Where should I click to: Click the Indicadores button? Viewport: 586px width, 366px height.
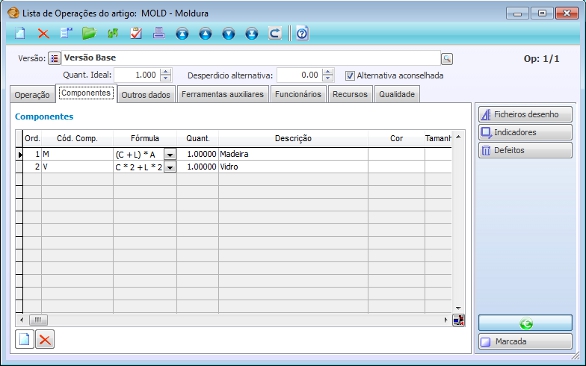pyautogui.click(x=525, y=132)
